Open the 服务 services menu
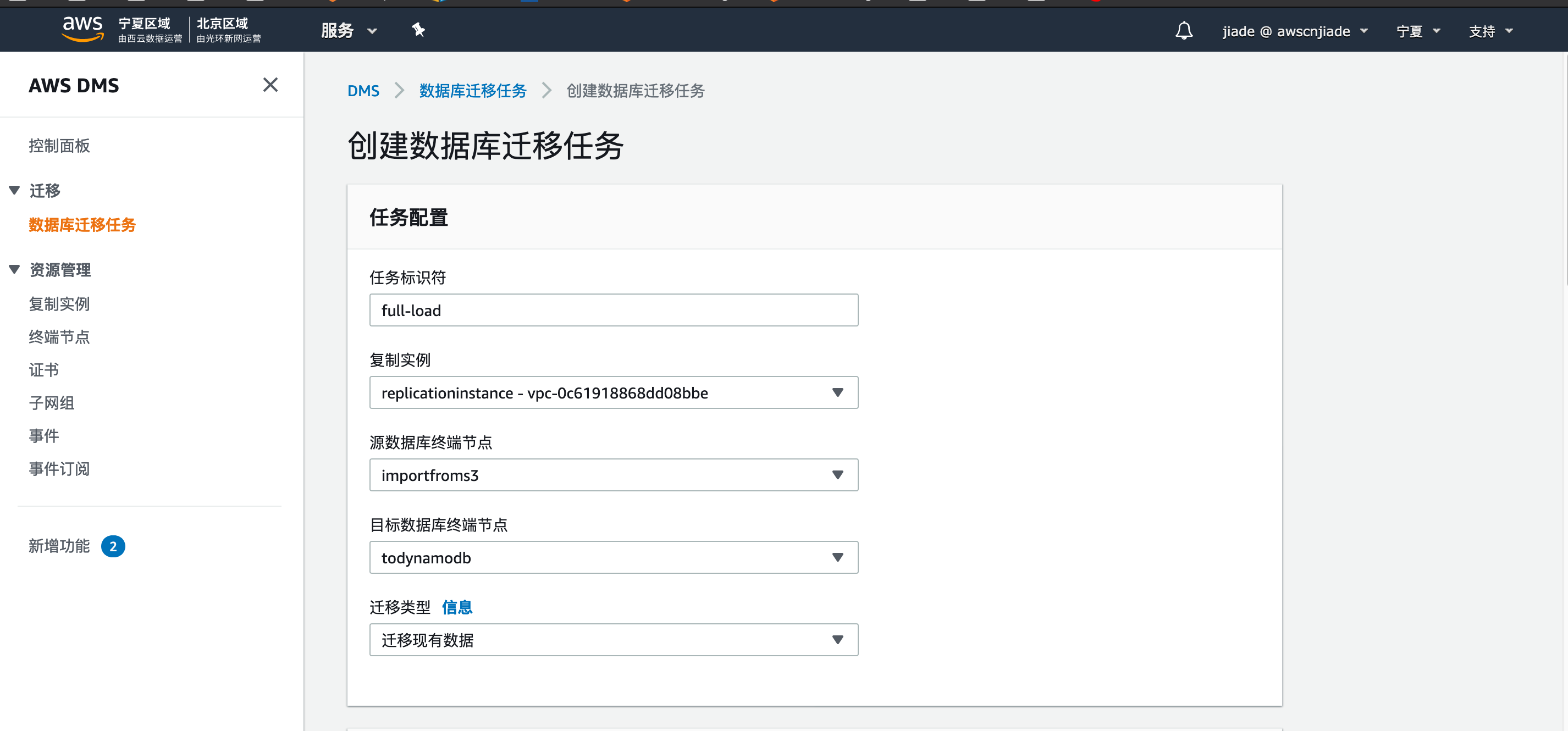This screenshot has height=731, width=1568. (x=349, y=30)
